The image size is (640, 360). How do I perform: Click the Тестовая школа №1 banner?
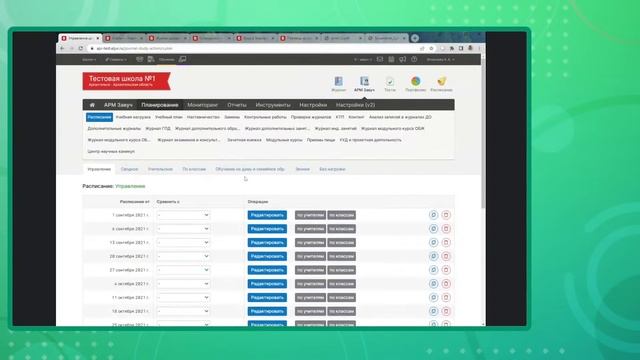pos(126,81)
